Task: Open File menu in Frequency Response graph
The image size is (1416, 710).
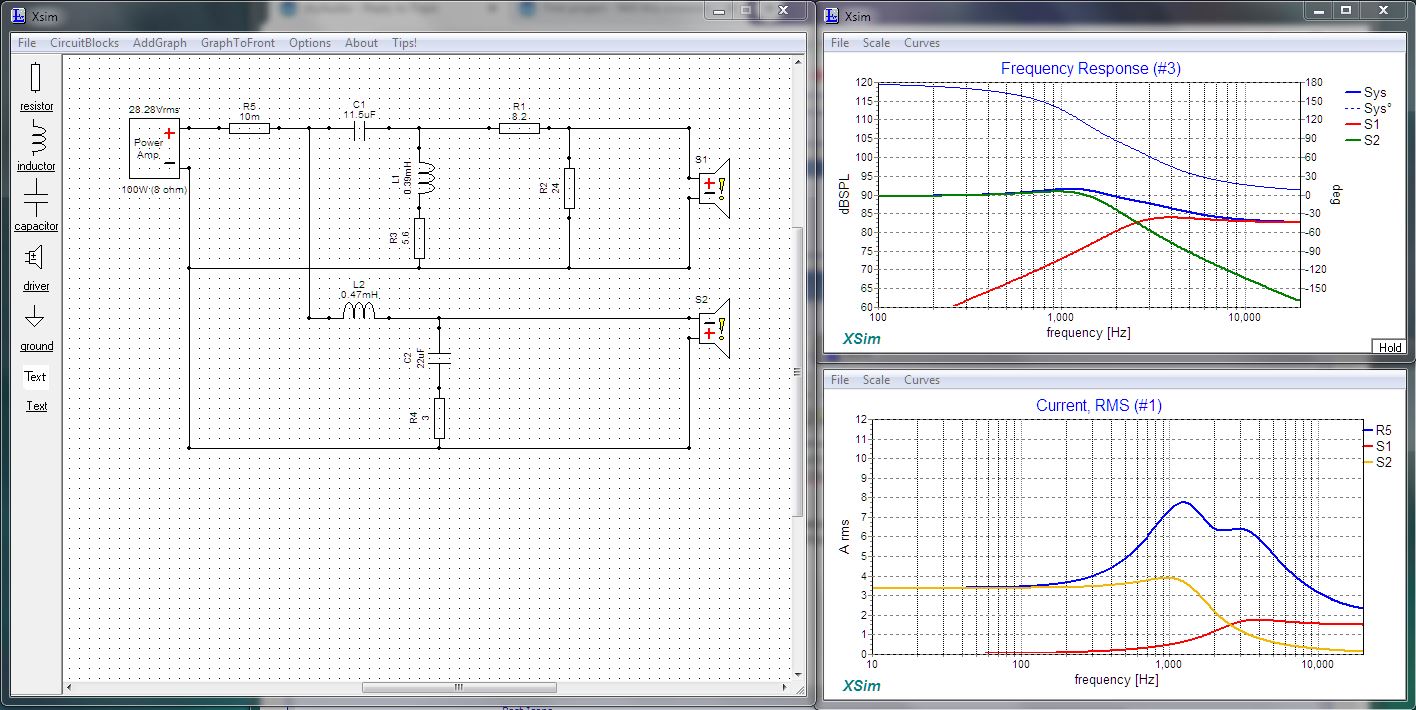Action: coord(840,43)
